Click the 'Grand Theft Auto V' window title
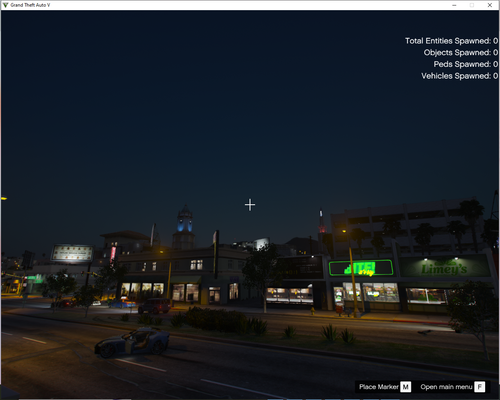This screenshot has height=400, width=500. pos(30,5)
